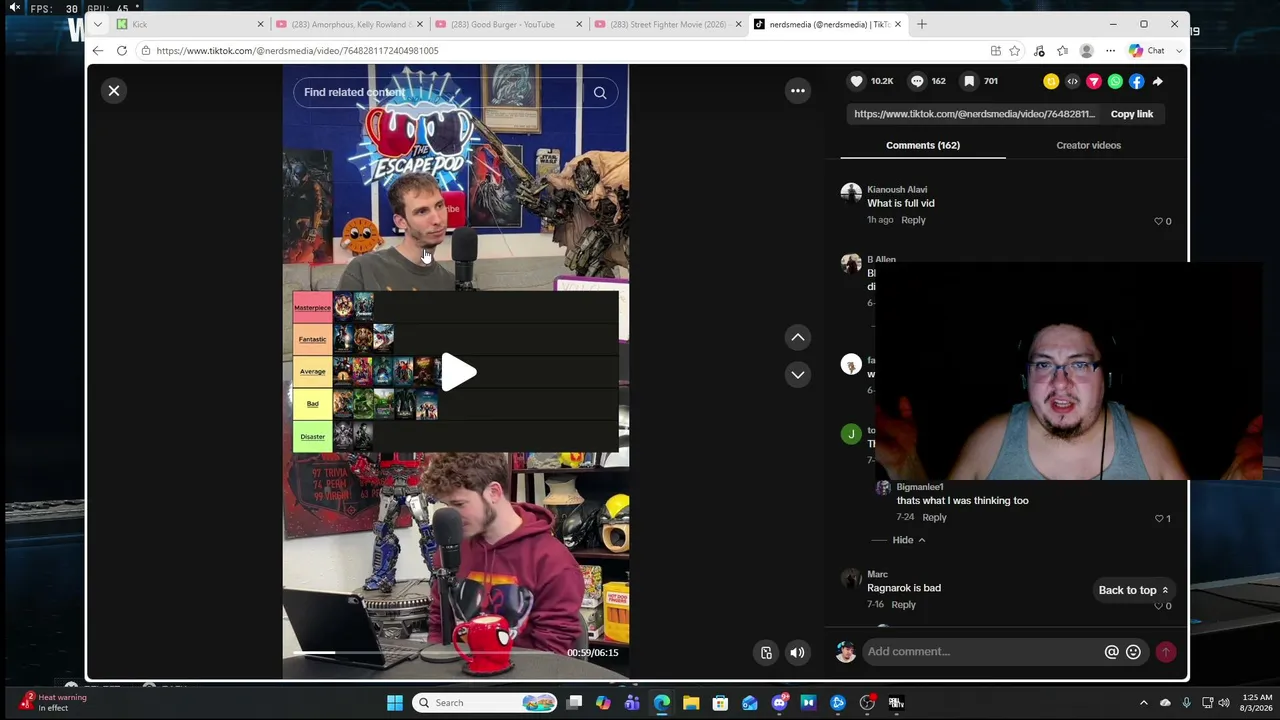
Task: Open the Heat warning weather widget
Action: [55, 702]
